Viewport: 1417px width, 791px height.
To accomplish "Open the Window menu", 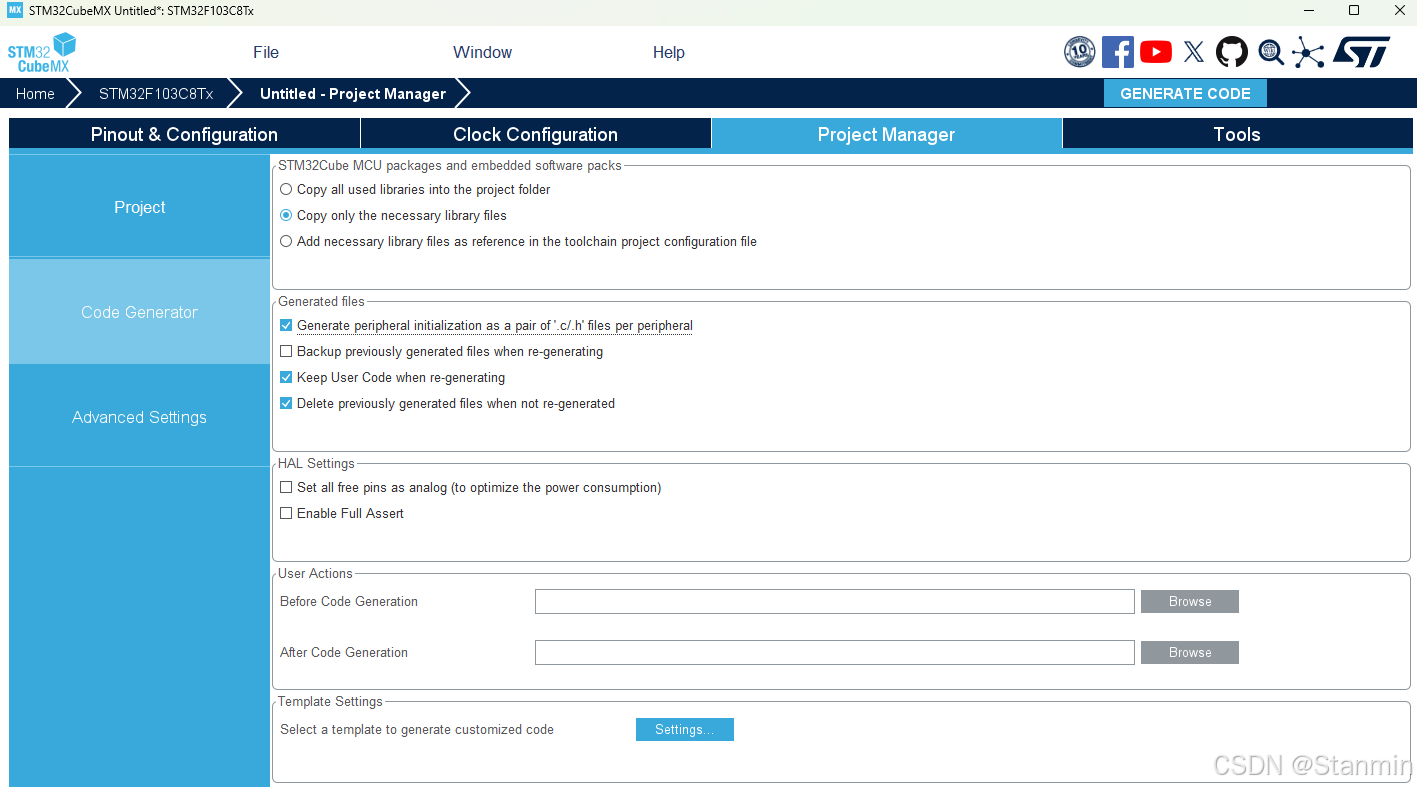I will pyautogui.click(x=482, y=52).
